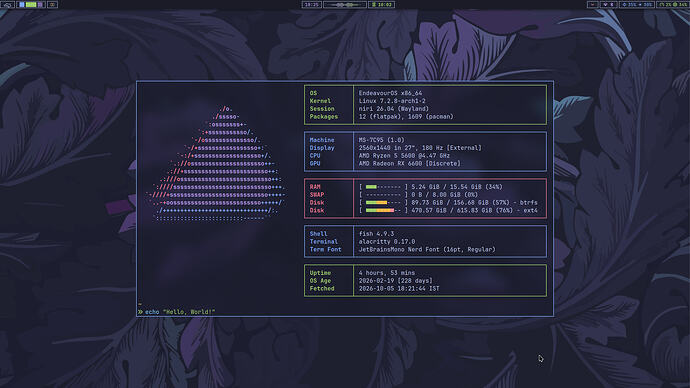
Task: Click the 'alacritty 0.17.0' terminal value
Action: [386, 242]
